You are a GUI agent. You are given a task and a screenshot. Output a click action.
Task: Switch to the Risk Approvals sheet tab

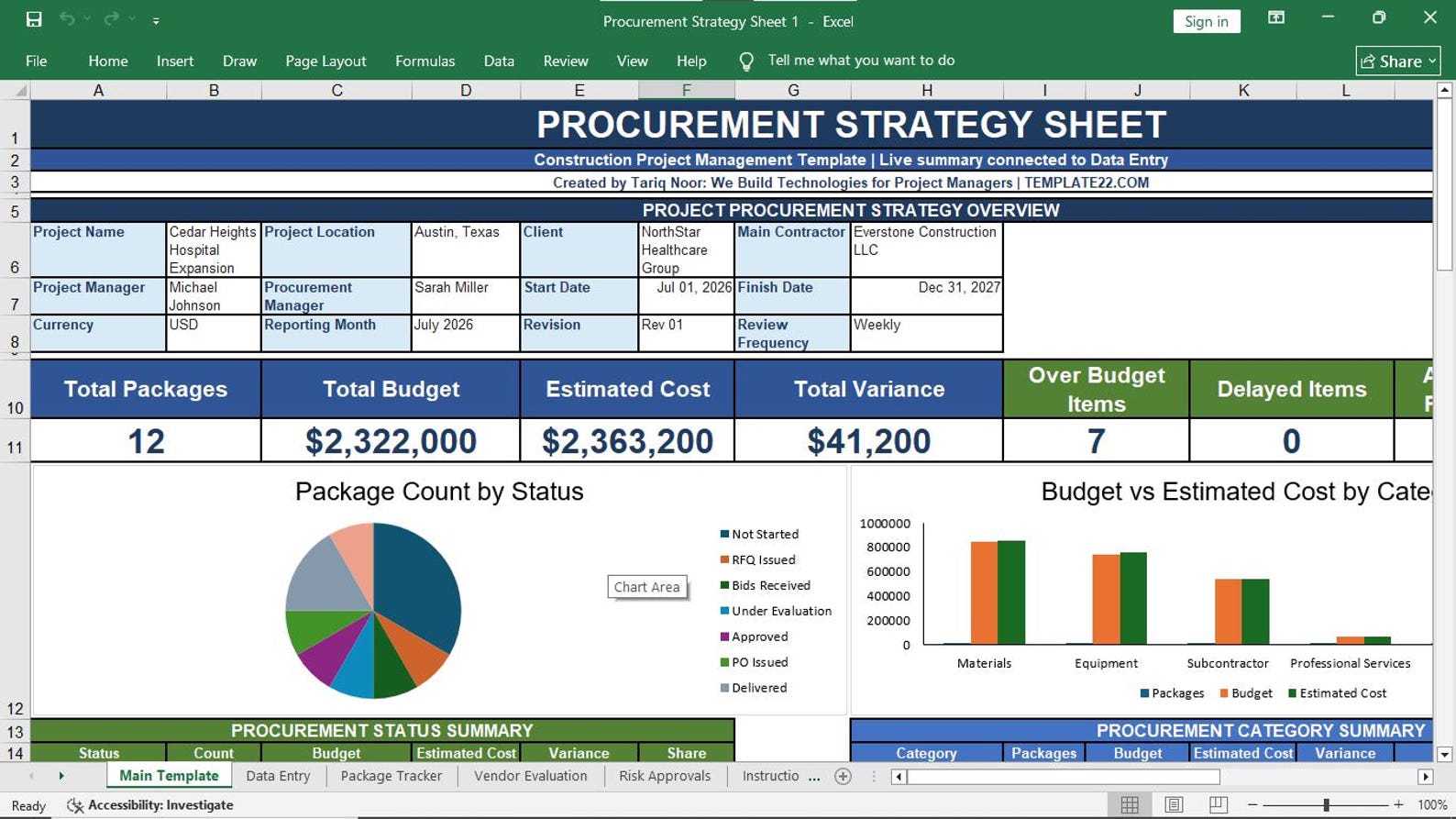pos(665,776)
